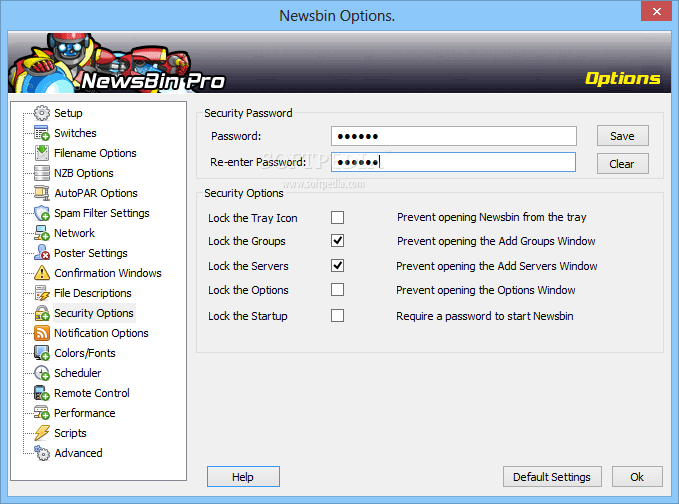The width and height of the screenshot is (679, 504).
Task: Select Network in the options tree
Action: [x=74, y=233]
